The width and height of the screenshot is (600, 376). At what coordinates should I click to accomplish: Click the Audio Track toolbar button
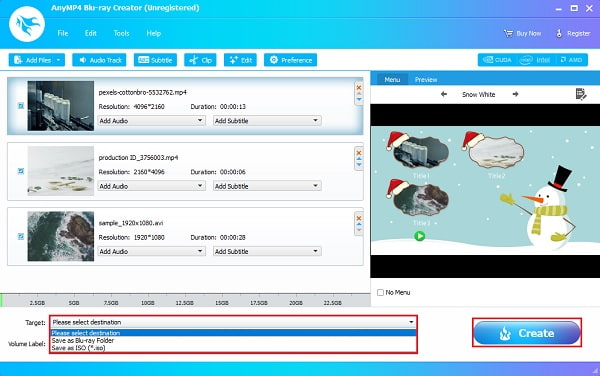click(x=99, y=60)
